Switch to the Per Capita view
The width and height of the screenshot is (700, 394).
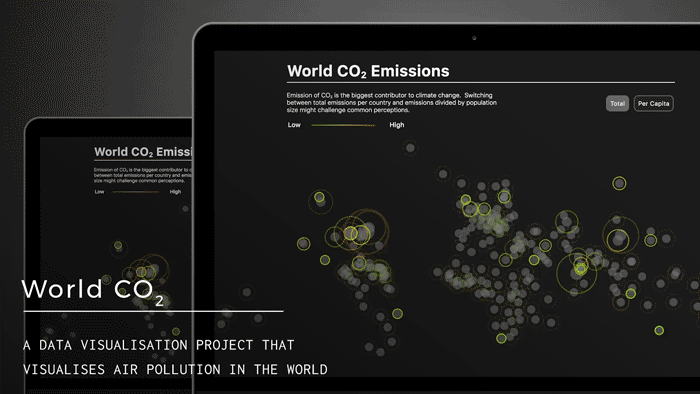(654, 104)
